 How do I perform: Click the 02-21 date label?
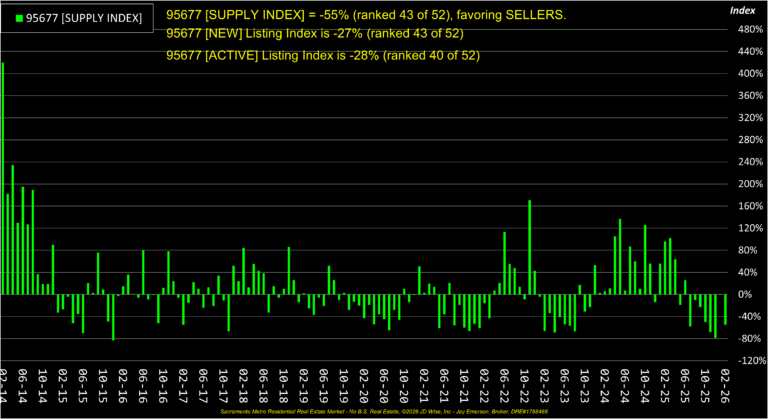(424, 386)
